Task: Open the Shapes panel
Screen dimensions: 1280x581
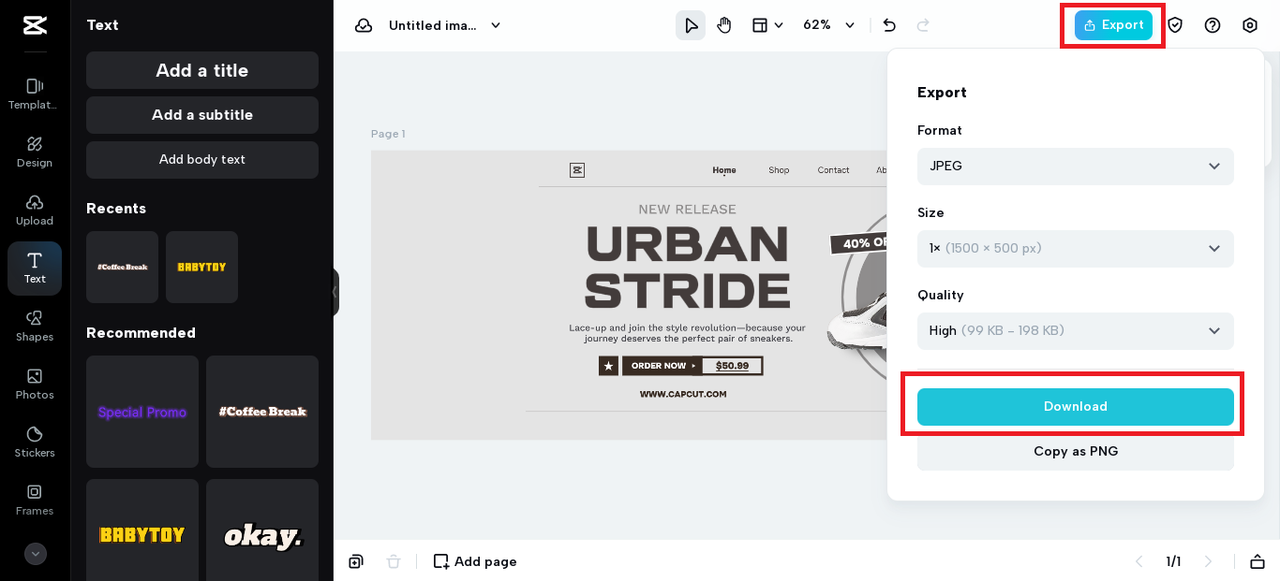Action: [x=34, y=326]
